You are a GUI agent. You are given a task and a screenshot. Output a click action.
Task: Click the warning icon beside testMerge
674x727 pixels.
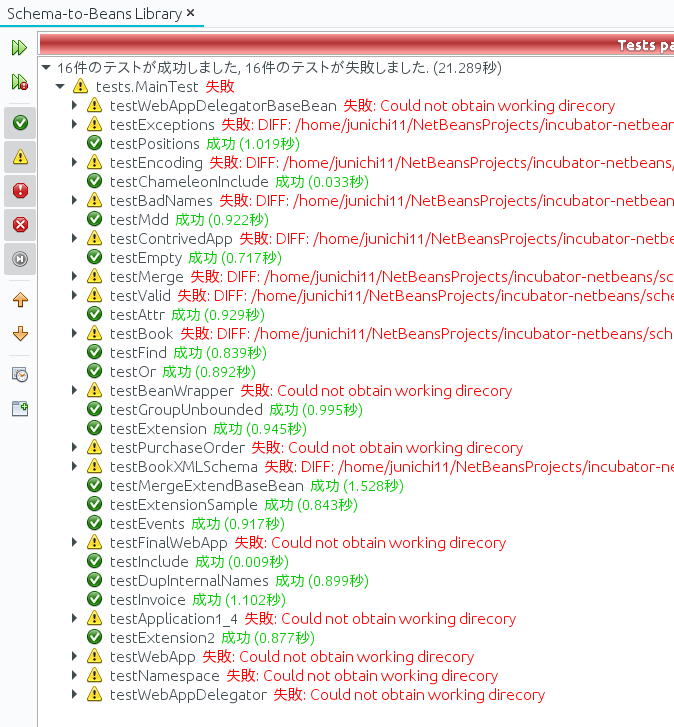95,276
